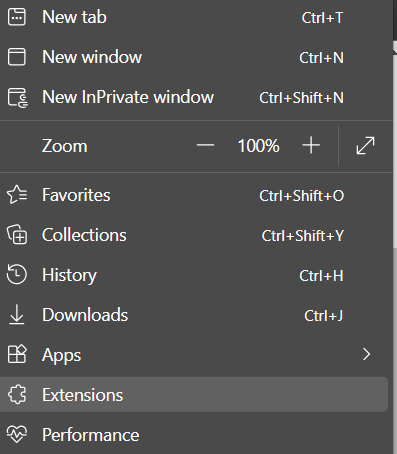Select New InPrivate window entry
The height and width of the screenshot is (454, 397).
pos(194,97)
